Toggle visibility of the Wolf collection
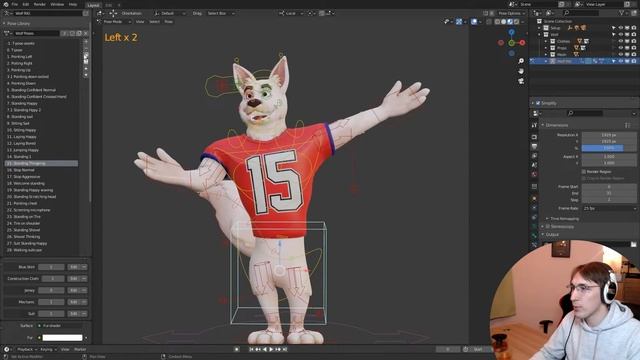Viewport: 640px width, 360px height. [x=621, y=35]
